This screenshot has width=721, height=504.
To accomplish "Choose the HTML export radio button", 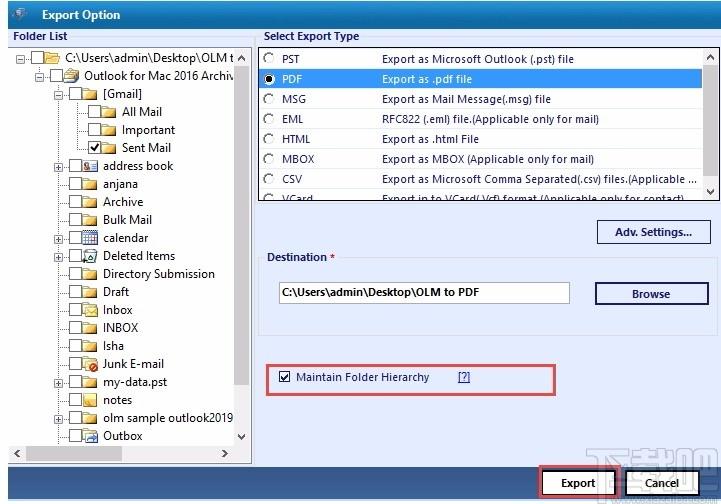I will click(x=269, y=138).
